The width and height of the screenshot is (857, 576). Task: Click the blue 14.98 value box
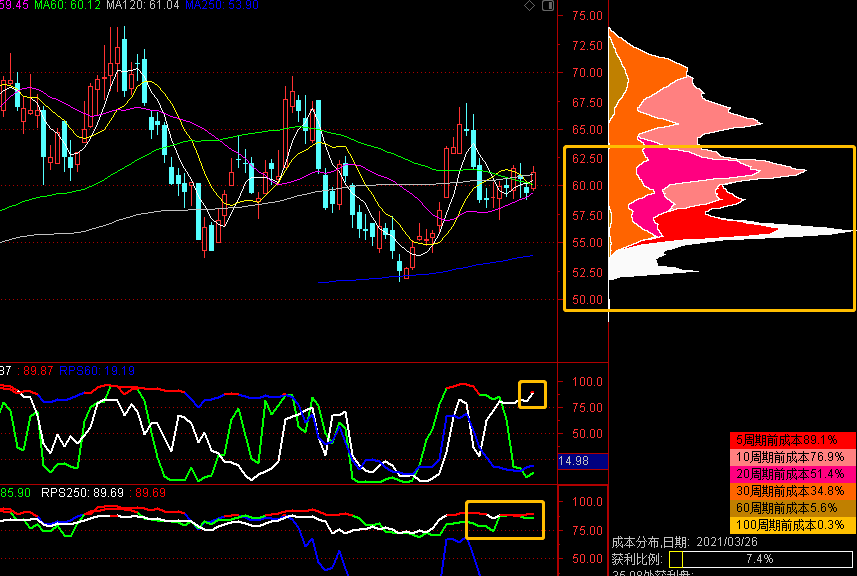click(583, 461)
